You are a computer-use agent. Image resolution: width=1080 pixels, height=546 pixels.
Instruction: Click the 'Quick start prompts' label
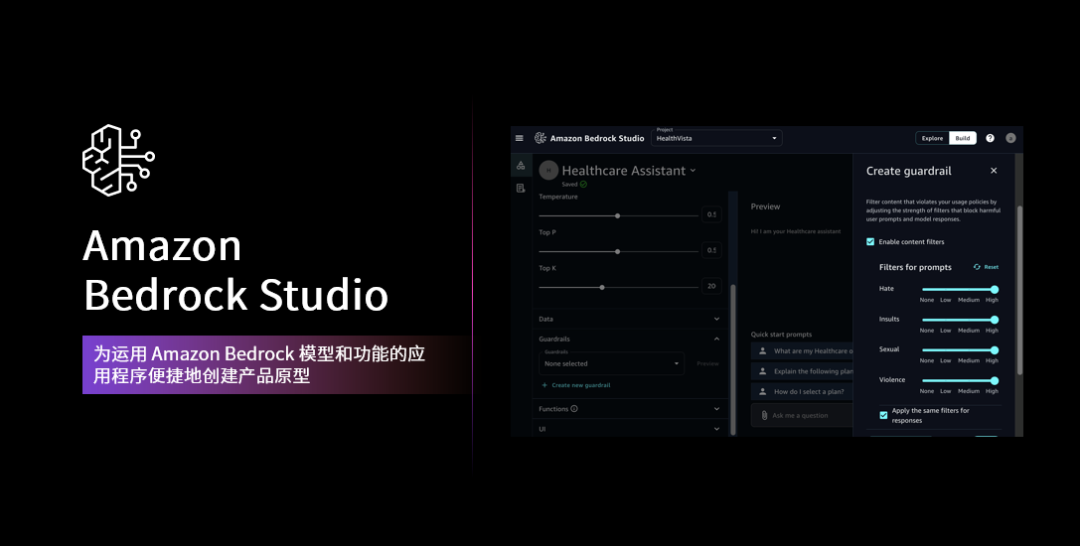pyautogui.click(x=781, y=335)
